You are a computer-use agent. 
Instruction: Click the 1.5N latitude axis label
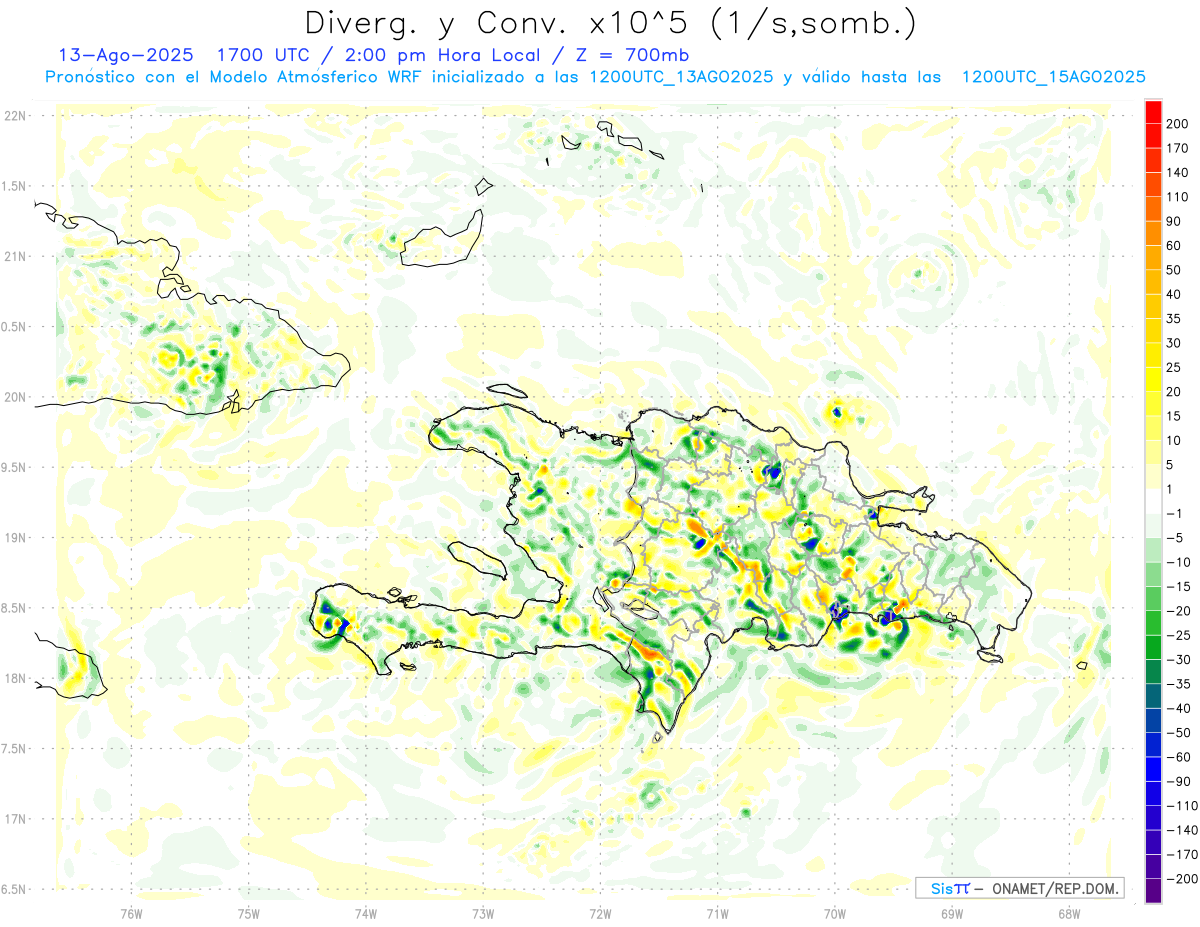coord(15,186)
